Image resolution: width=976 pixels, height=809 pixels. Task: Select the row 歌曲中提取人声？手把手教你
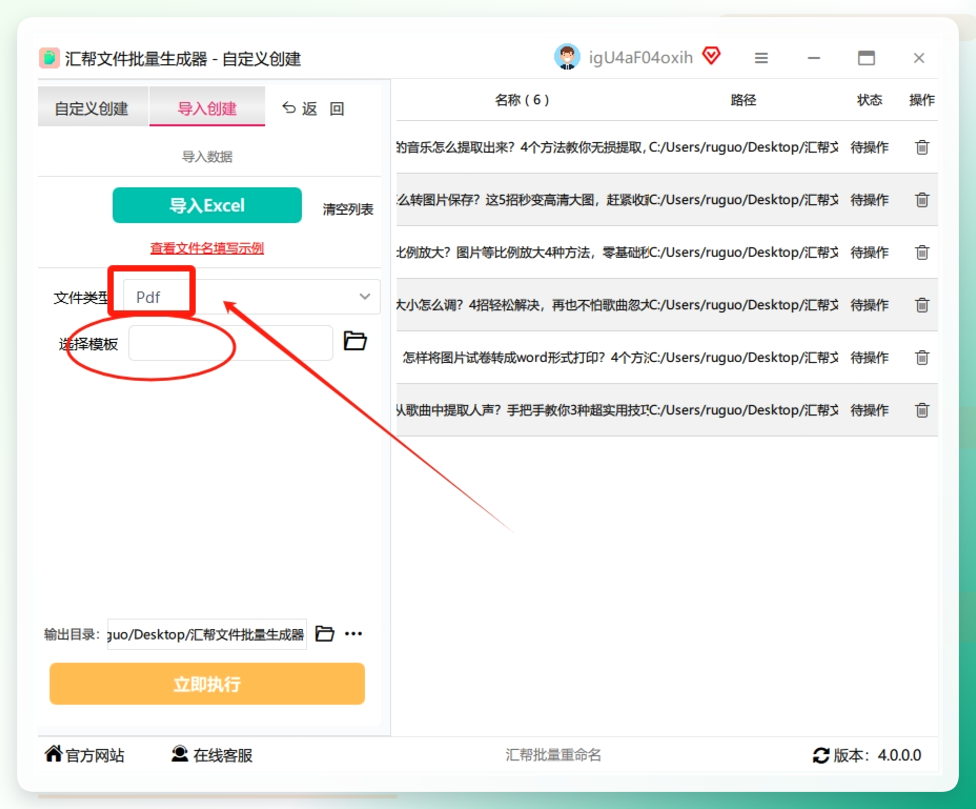(667, 410)
